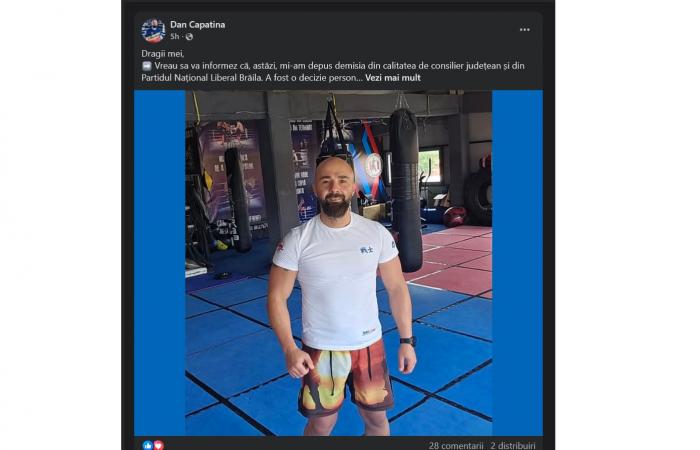Click the round logo banner behind the man
This screenshot has width=700, height=450.
373,166
